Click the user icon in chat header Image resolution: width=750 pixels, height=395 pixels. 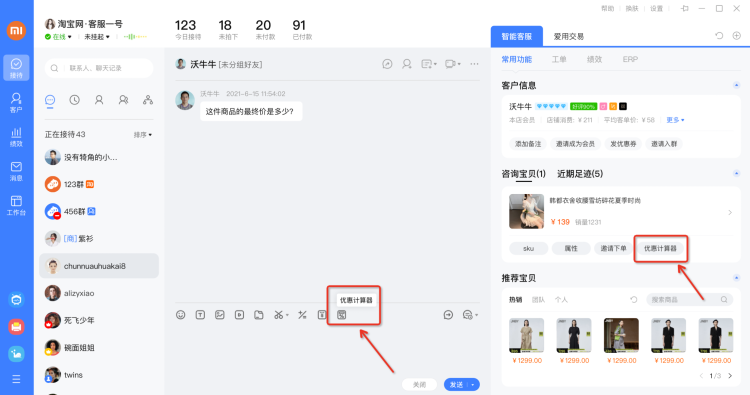coord(407,64)
